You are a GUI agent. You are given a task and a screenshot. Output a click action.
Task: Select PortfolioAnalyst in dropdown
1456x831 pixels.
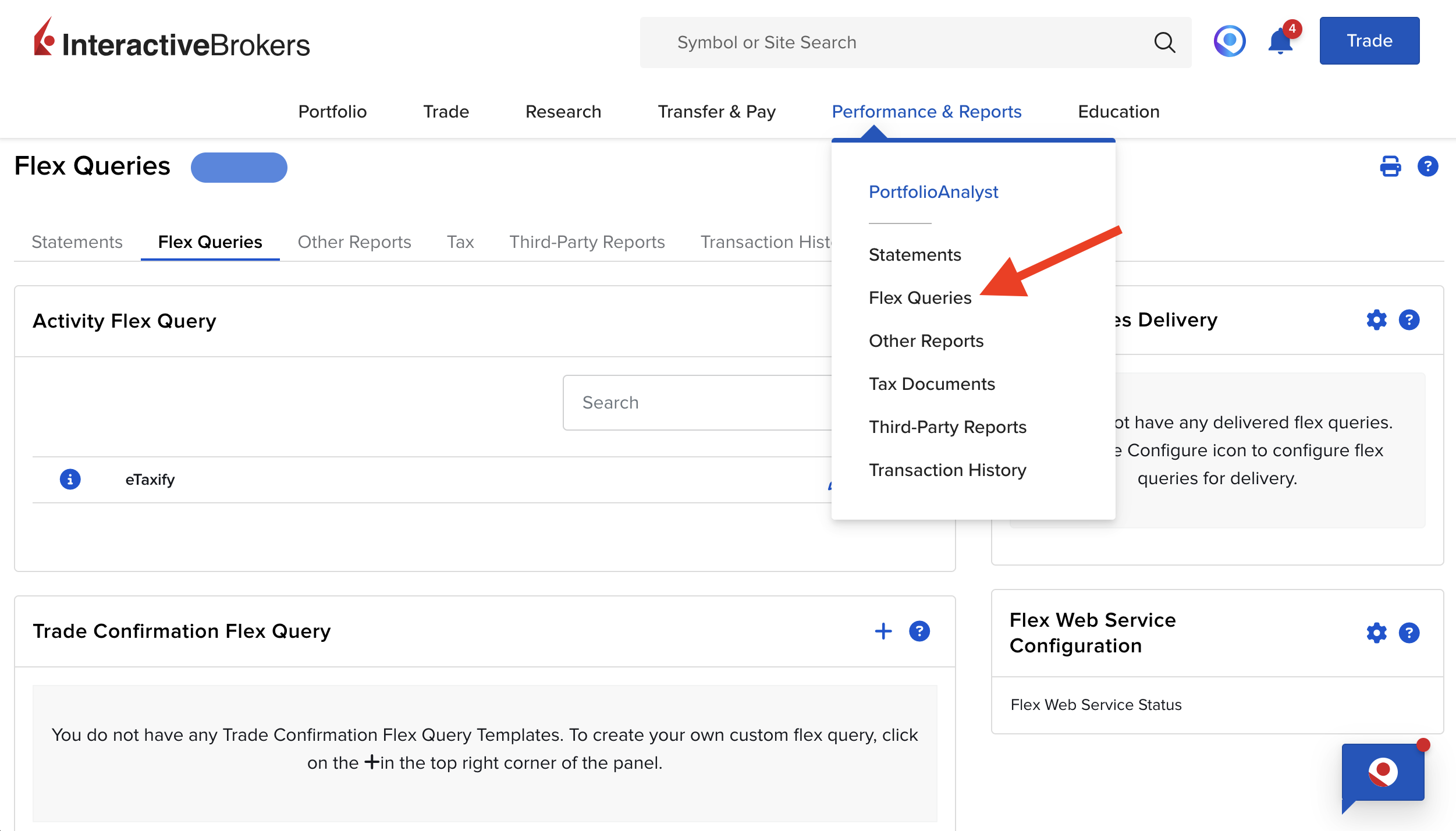tap(933, 192)
